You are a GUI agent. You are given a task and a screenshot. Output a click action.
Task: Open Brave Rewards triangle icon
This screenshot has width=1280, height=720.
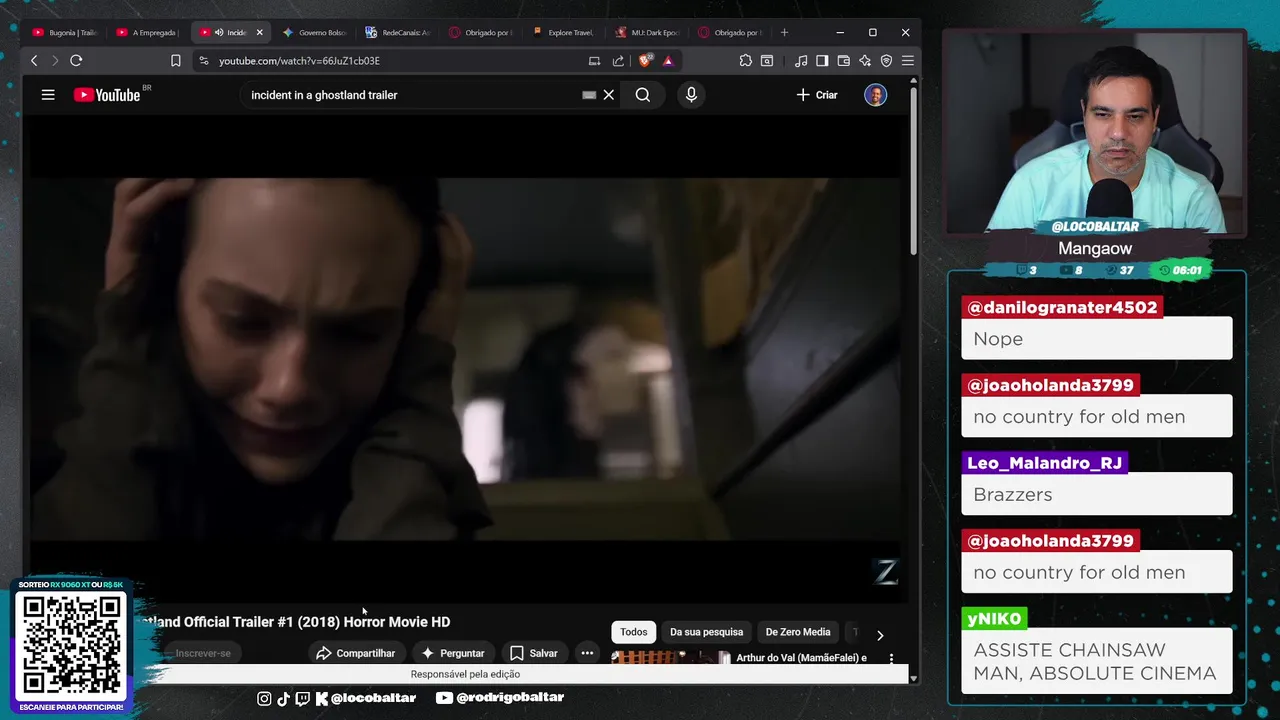point(668,61)
